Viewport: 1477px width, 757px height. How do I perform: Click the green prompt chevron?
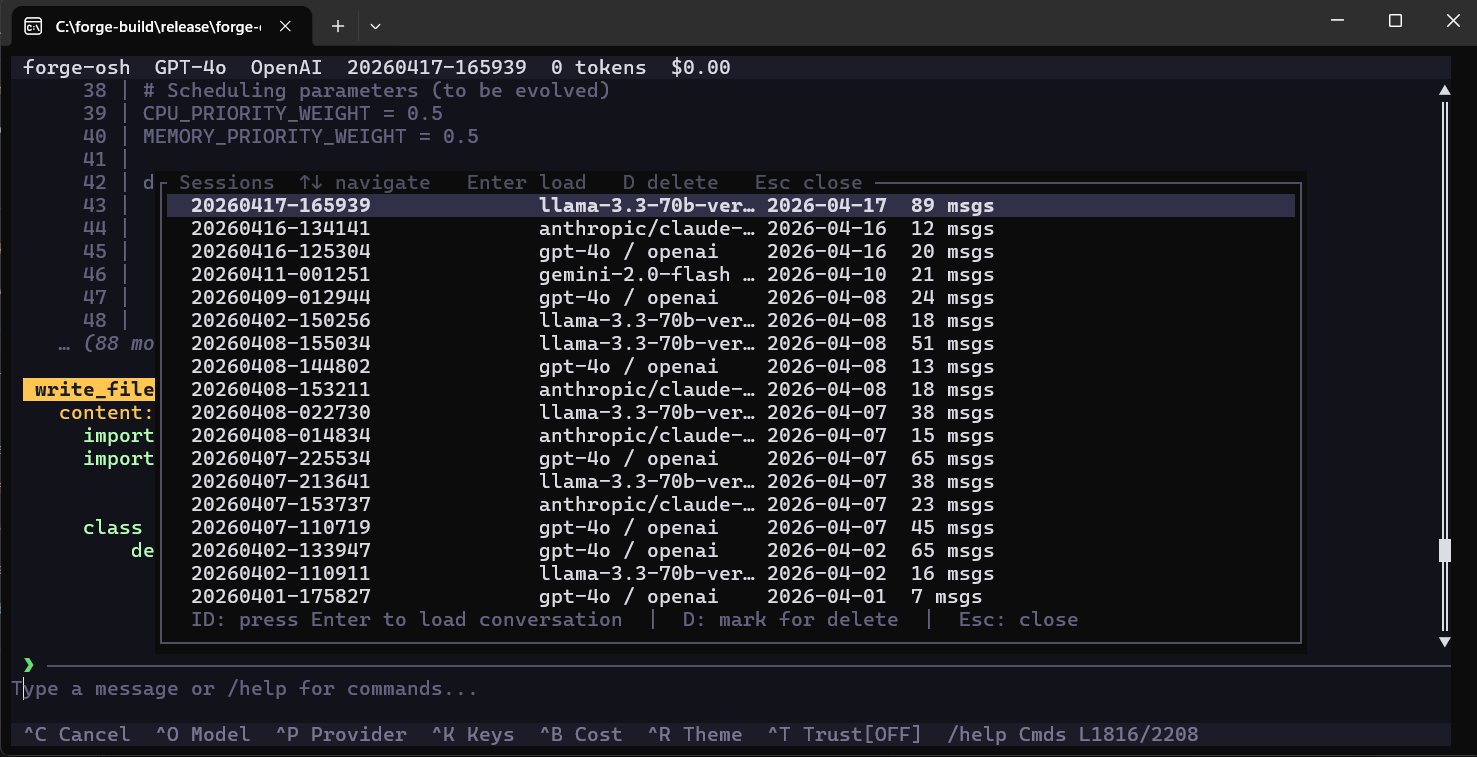pos(29,665)
